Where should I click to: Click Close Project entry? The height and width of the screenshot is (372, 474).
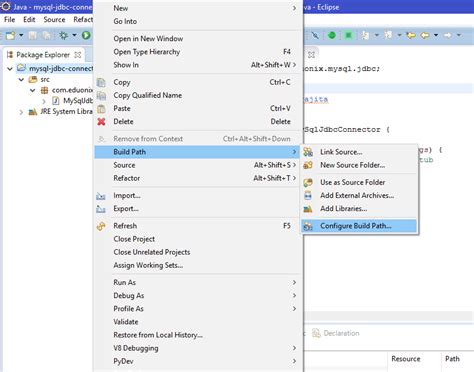(197, 239)
